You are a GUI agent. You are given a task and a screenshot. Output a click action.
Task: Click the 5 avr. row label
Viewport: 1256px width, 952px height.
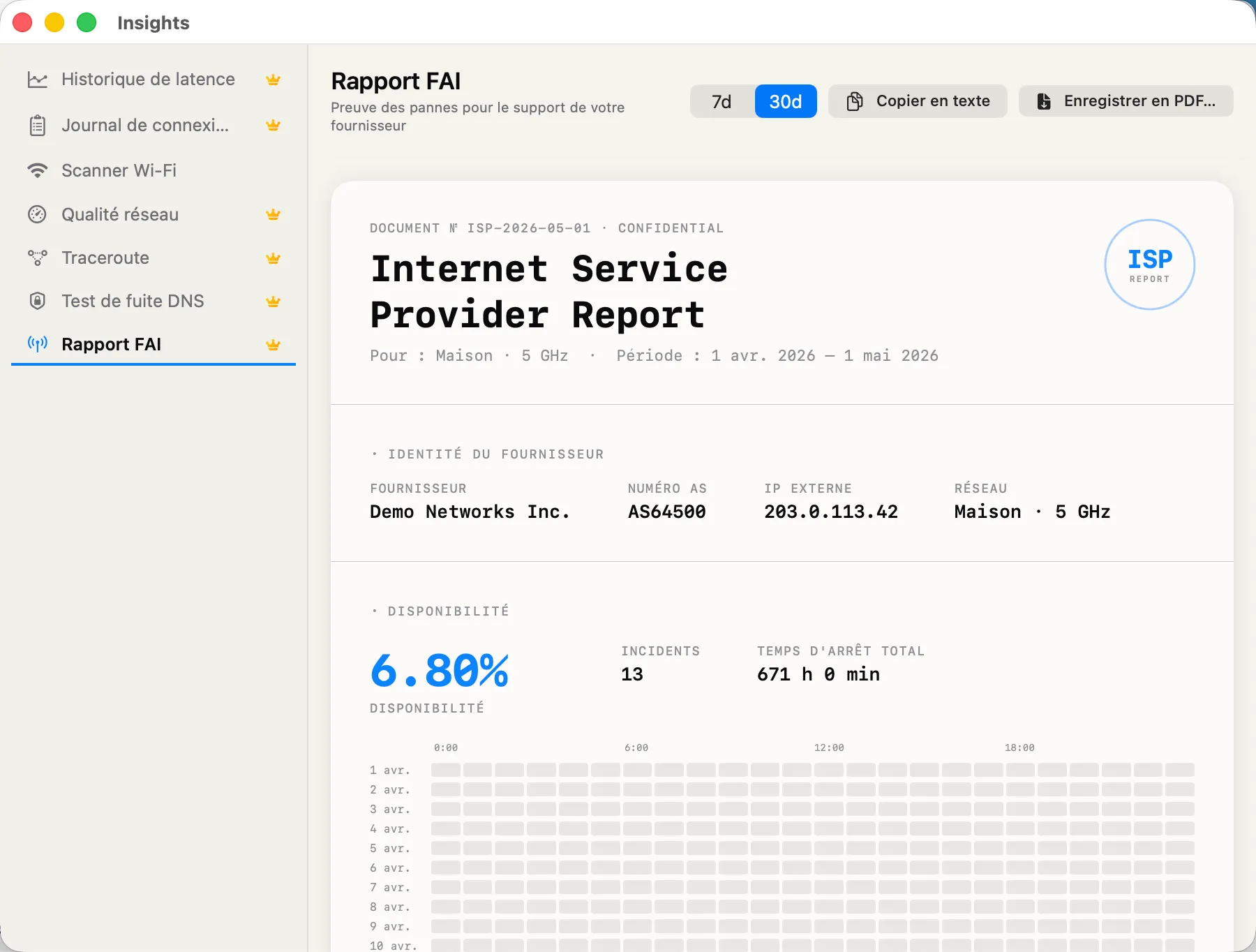tap(390, 848)
